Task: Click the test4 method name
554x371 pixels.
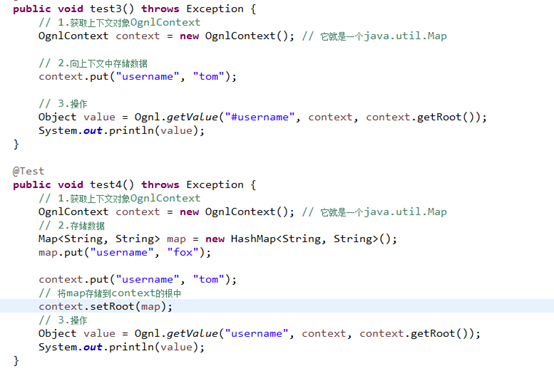Action: pos(106,184)
